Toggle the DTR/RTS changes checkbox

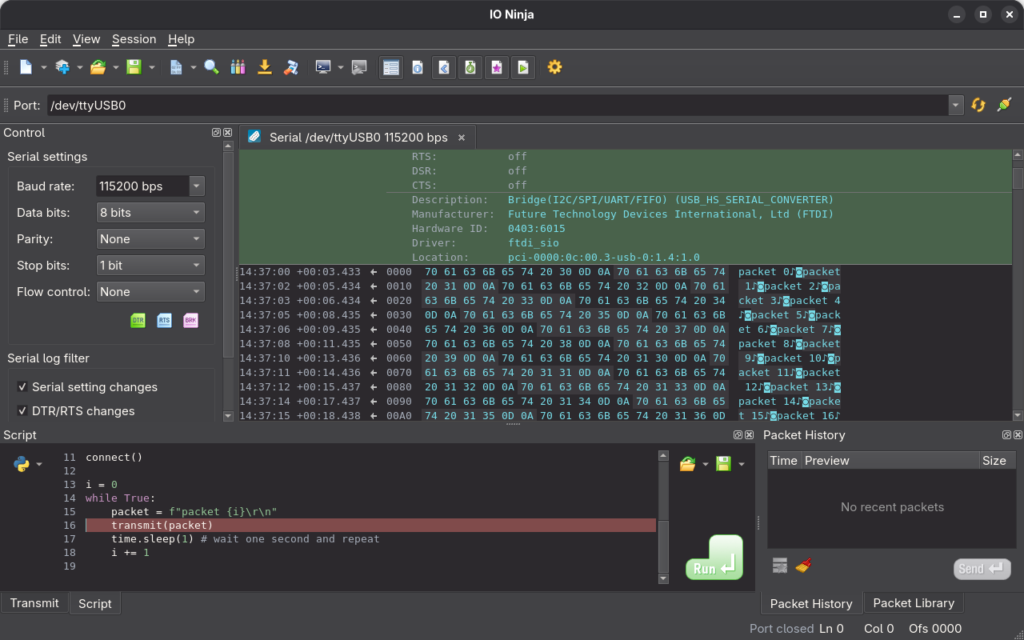[x=22, y=411]
